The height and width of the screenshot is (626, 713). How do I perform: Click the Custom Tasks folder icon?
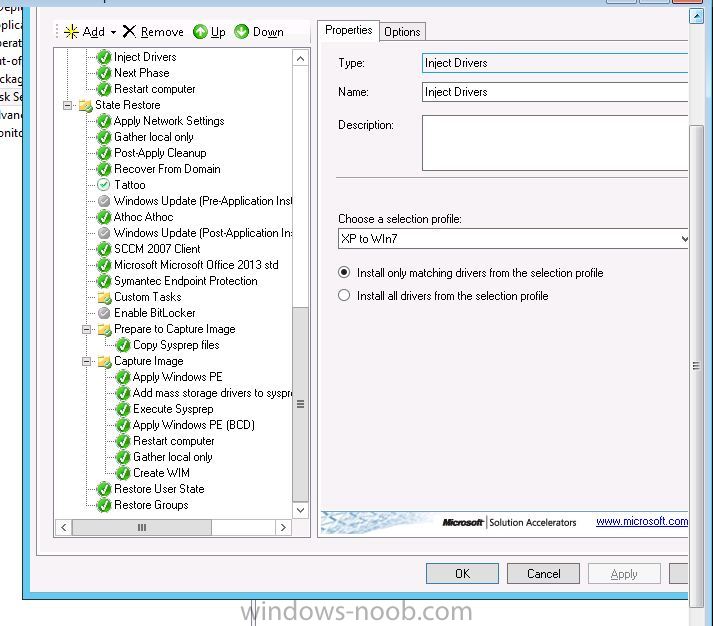coord(105,297)
